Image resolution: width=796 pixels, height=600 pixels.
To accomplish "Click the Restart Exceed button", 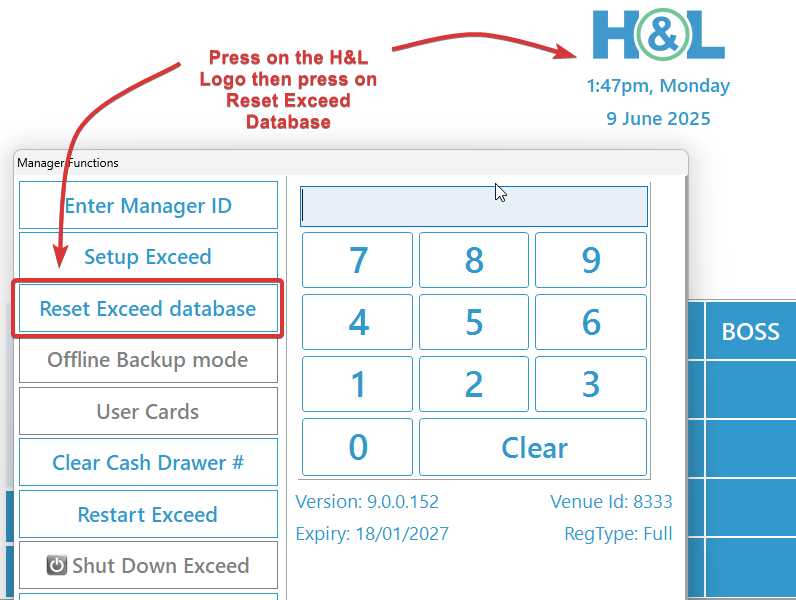I will [x=148, y=514].
